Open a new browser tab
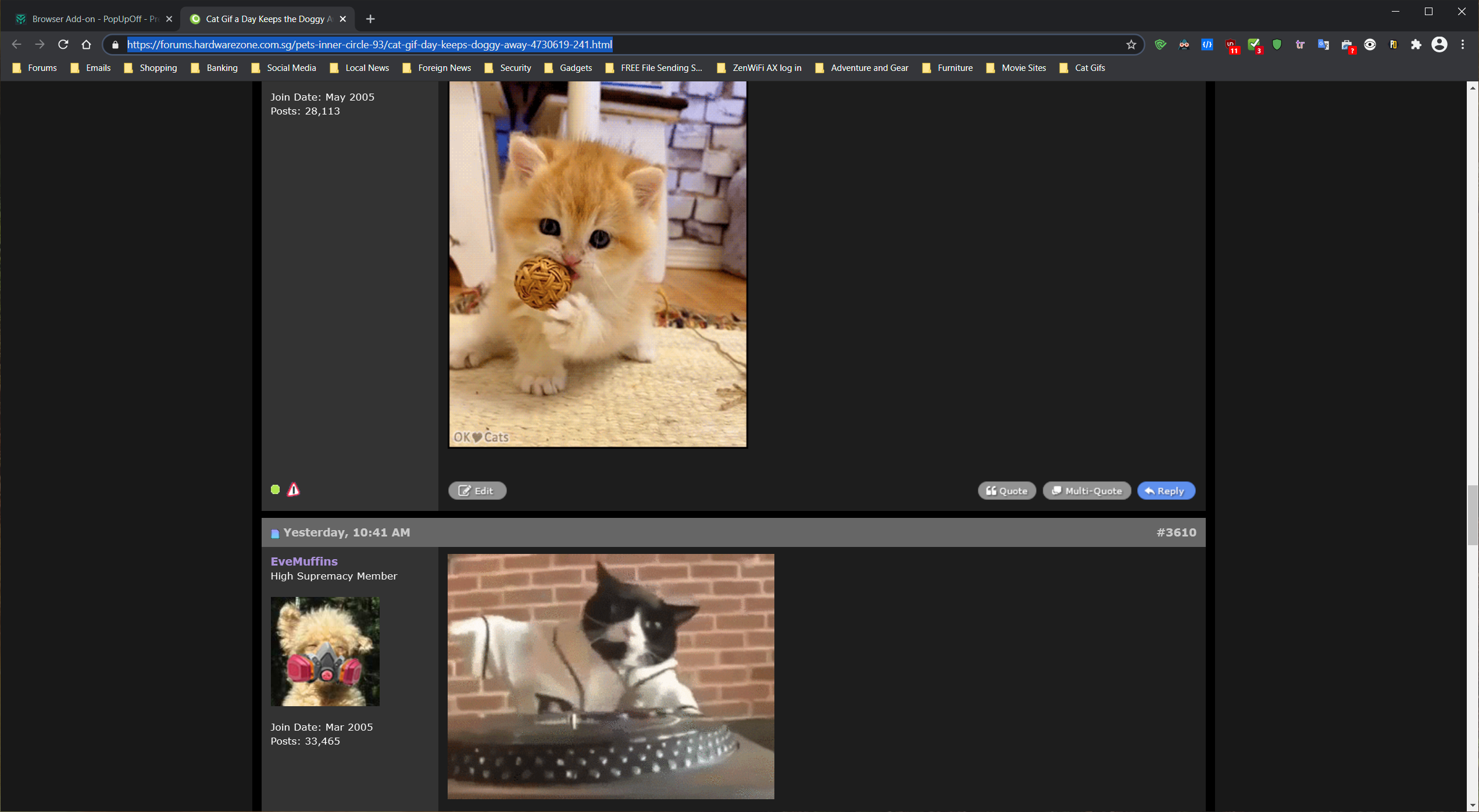The height and width of the screenshot is (812, 1479). pos(370,19)
